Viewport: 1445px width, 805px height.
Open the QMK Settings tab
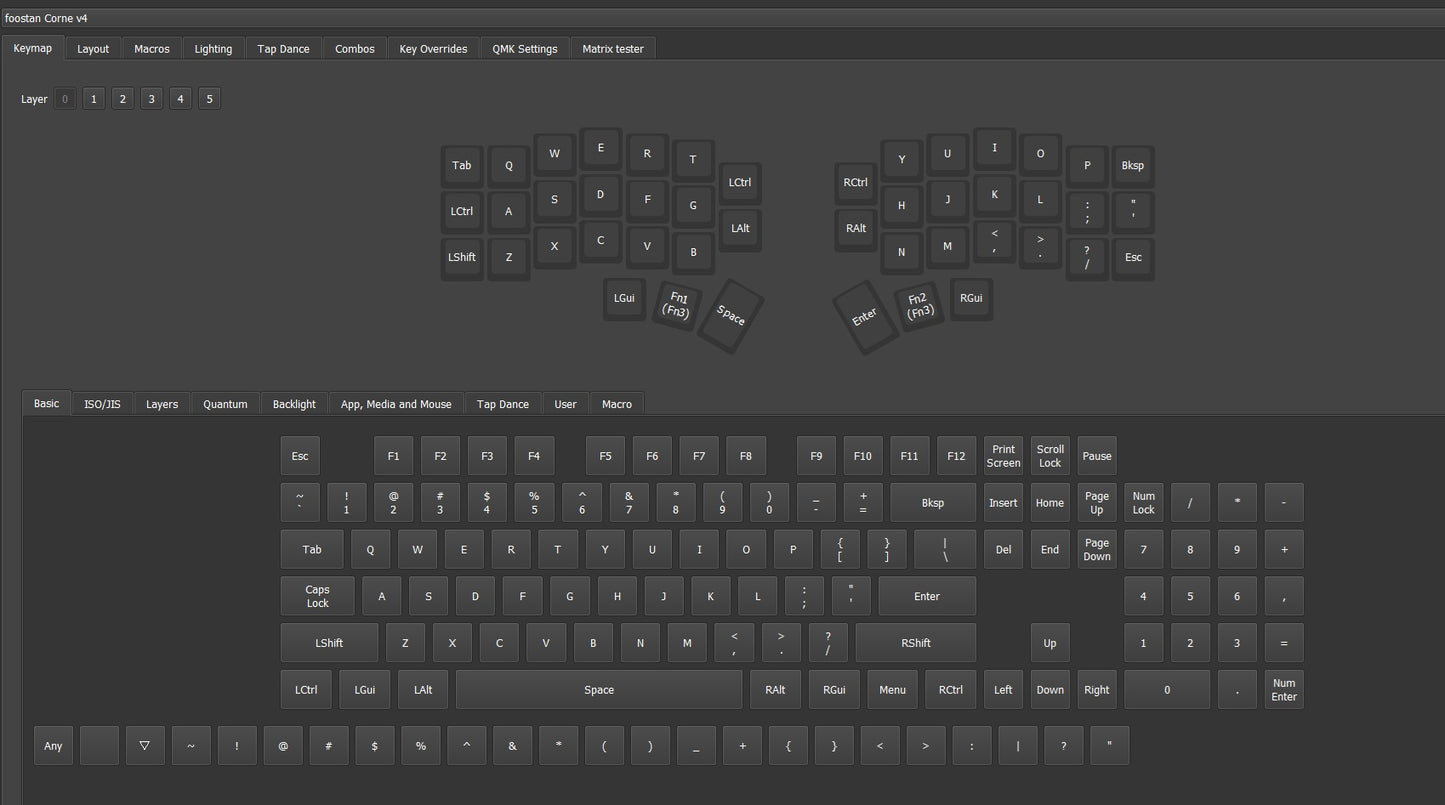[524, 48]
